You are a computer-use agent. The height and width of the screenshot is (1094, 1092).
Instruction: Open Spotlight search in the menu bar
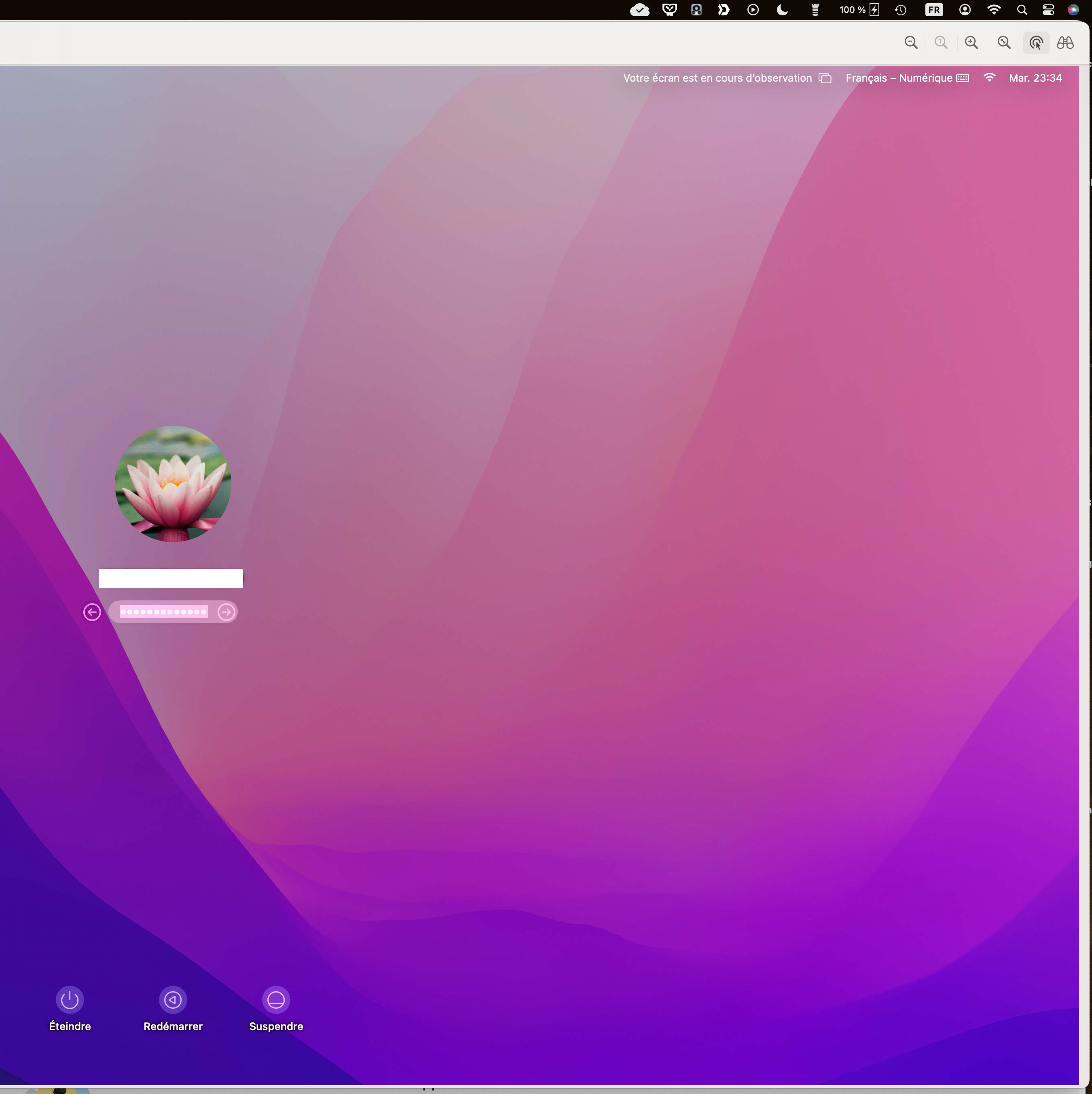click(x=1022, y=10)
